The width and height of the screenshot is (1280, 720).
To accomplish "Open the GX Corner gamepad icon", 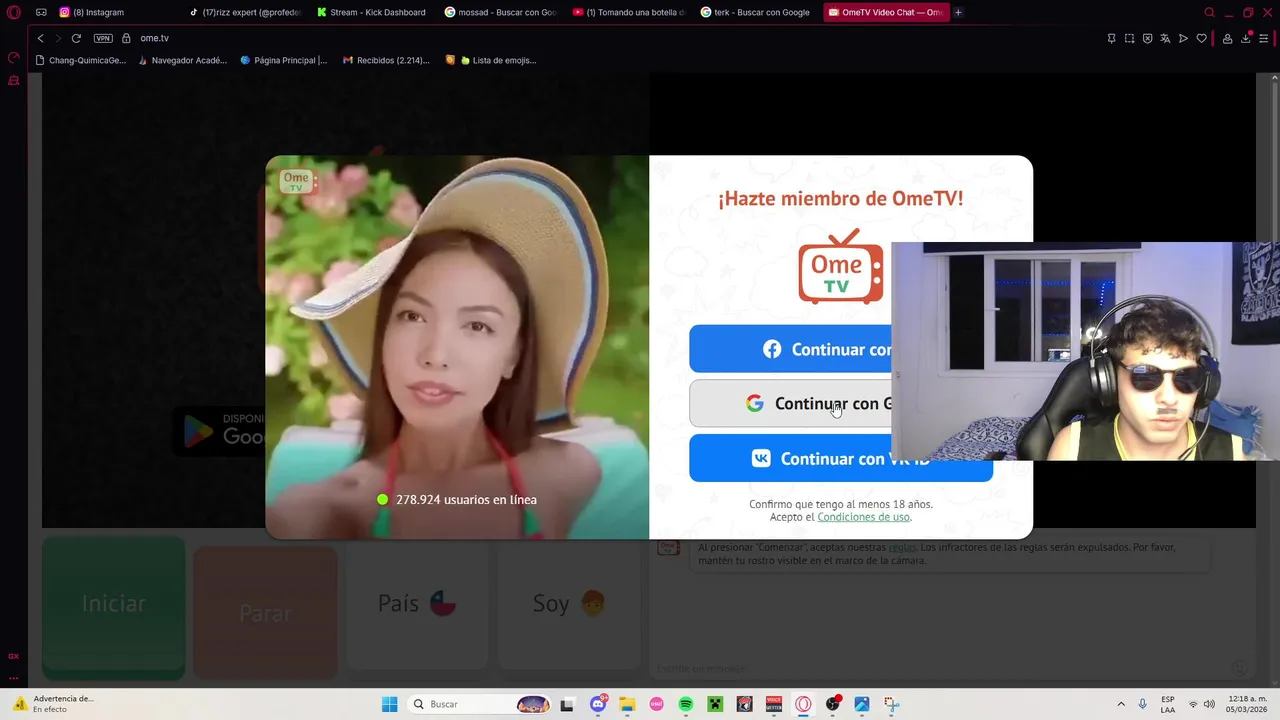I will (x=41, y=12).
